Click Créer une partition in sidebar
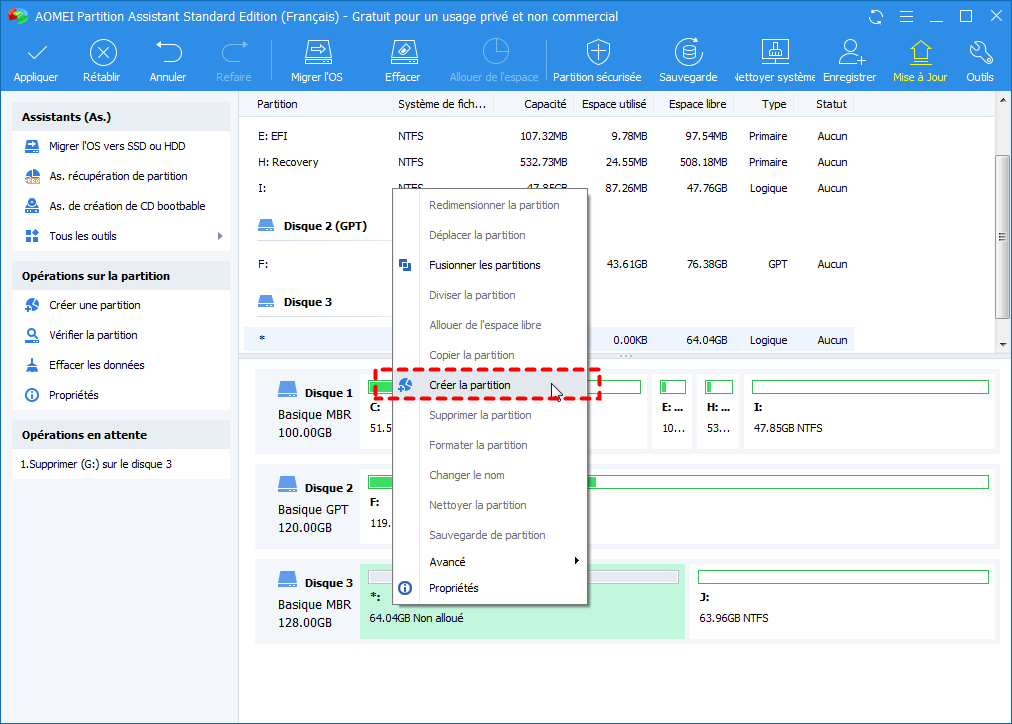The width and height of the screenshot is (1012, 724). 94,305
